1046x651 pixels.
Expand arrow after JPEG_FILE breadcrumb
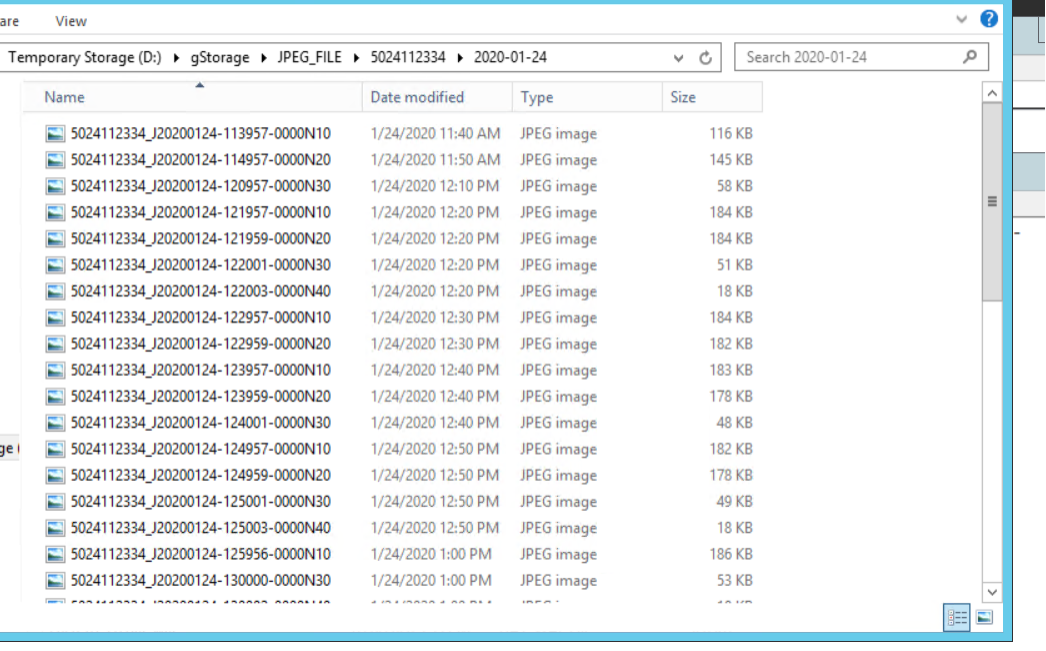coord(356,58)
